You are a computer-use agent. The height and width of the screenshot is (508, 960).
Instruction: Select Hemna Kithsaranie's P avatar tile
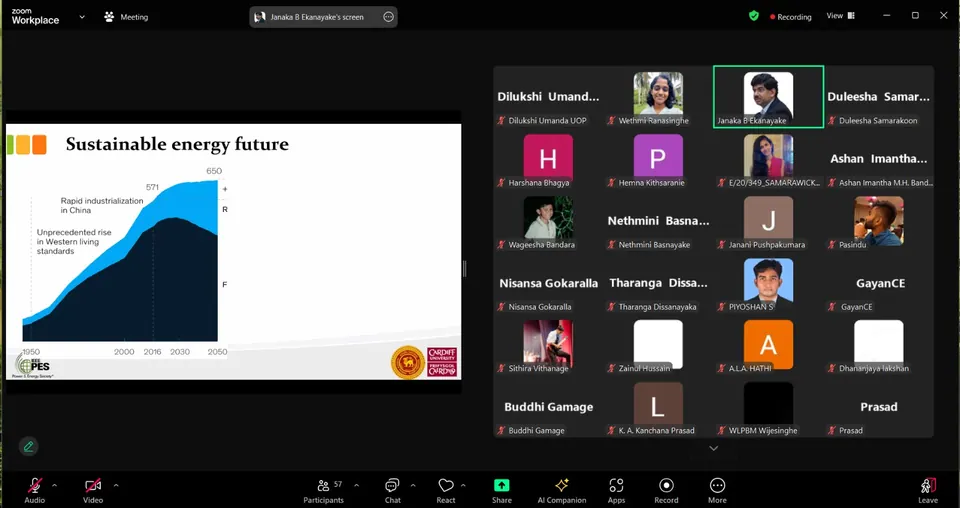(658, 159)
